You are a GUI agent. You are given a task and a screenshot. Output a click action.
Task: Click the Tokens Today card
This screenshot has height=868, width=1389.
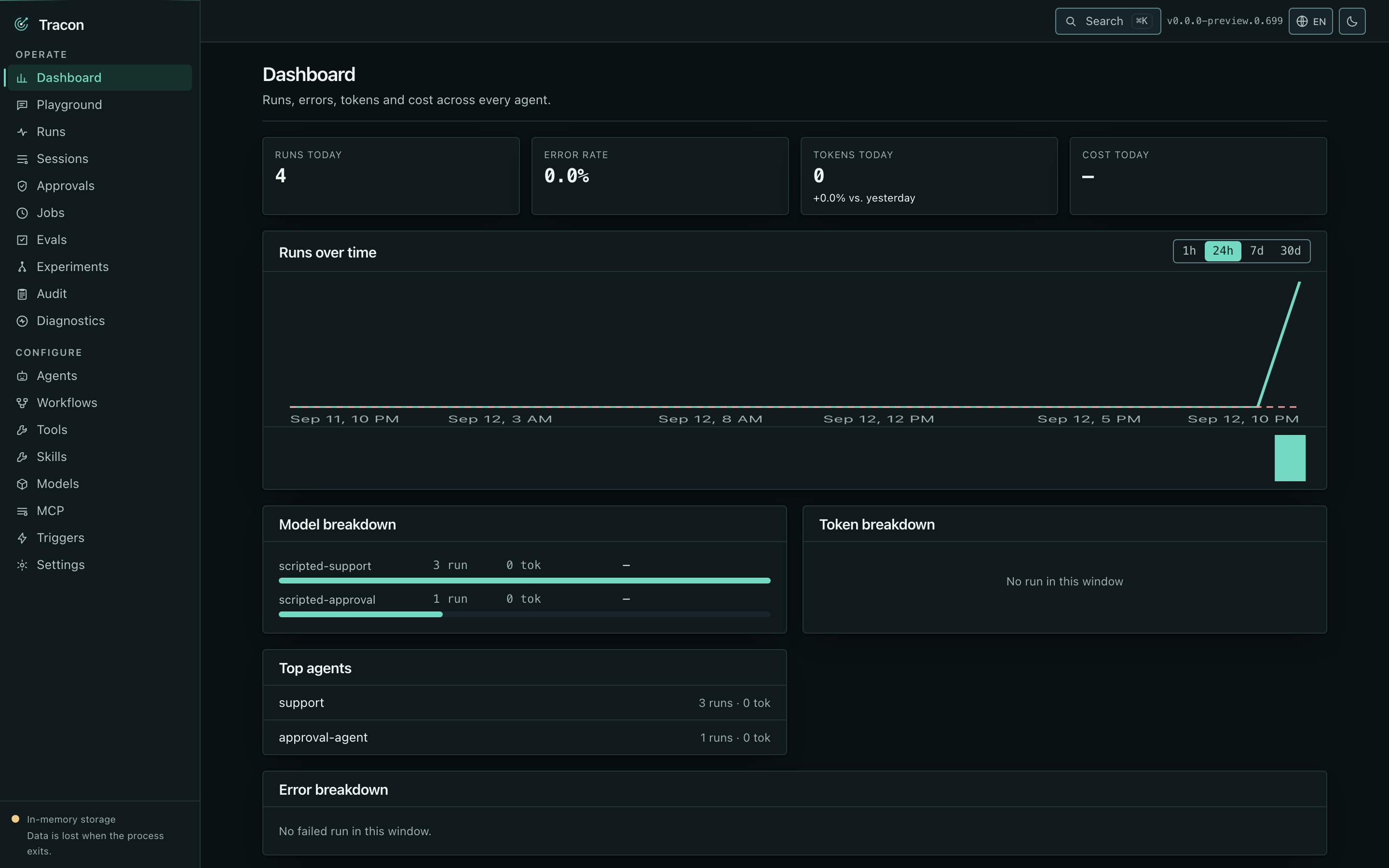(x=929, y=176)
